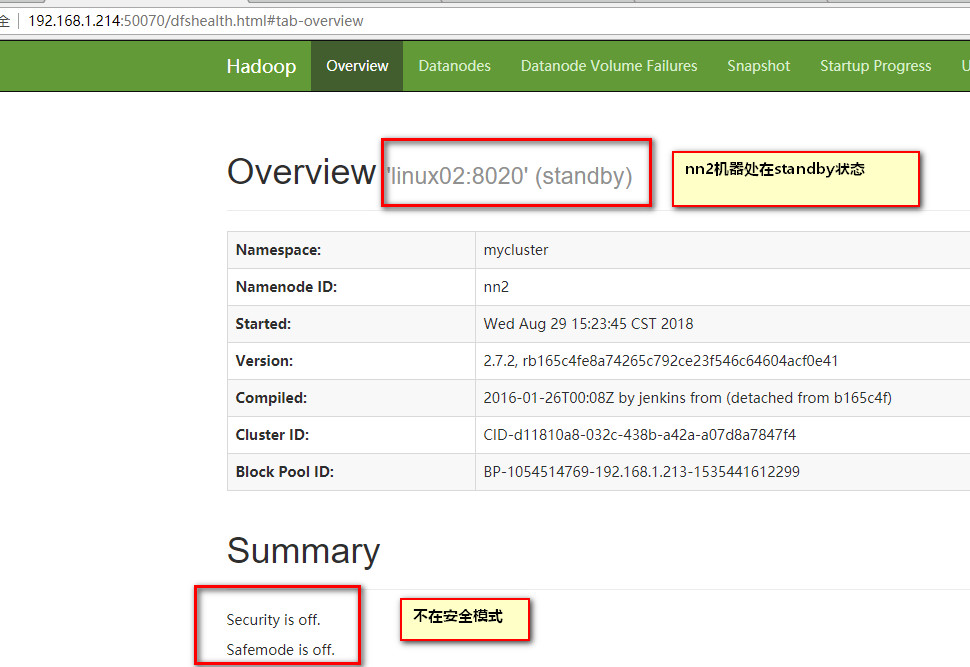Screen dimensions: 970x667
Task: Select the 'Safemode is off.' text
Action: pos(280,650)
